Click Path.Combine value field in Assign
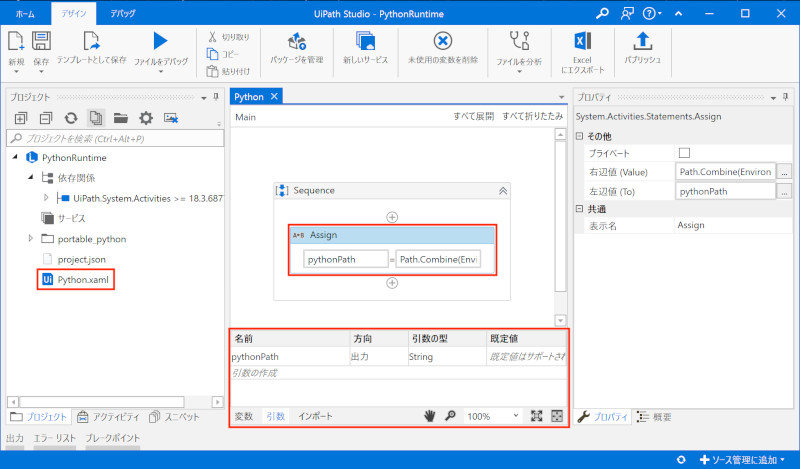800x469 pixels. [x=438, y=259]
